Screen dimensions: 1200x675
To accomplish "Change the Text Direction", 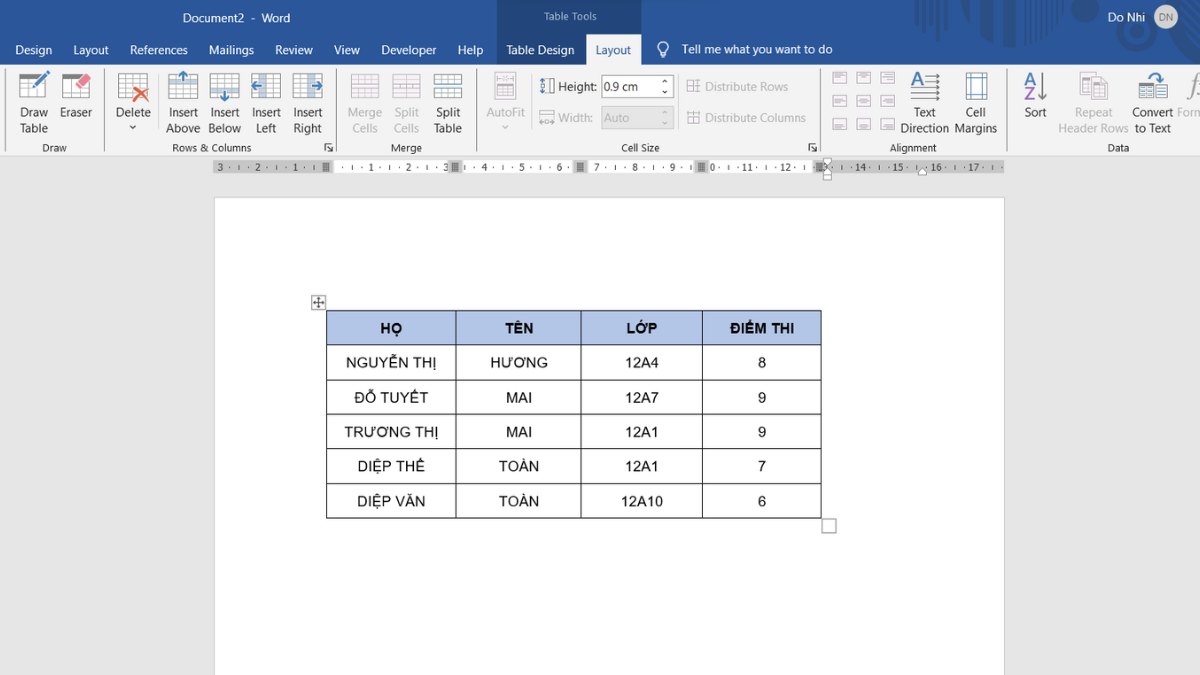I will click(924, 103).
